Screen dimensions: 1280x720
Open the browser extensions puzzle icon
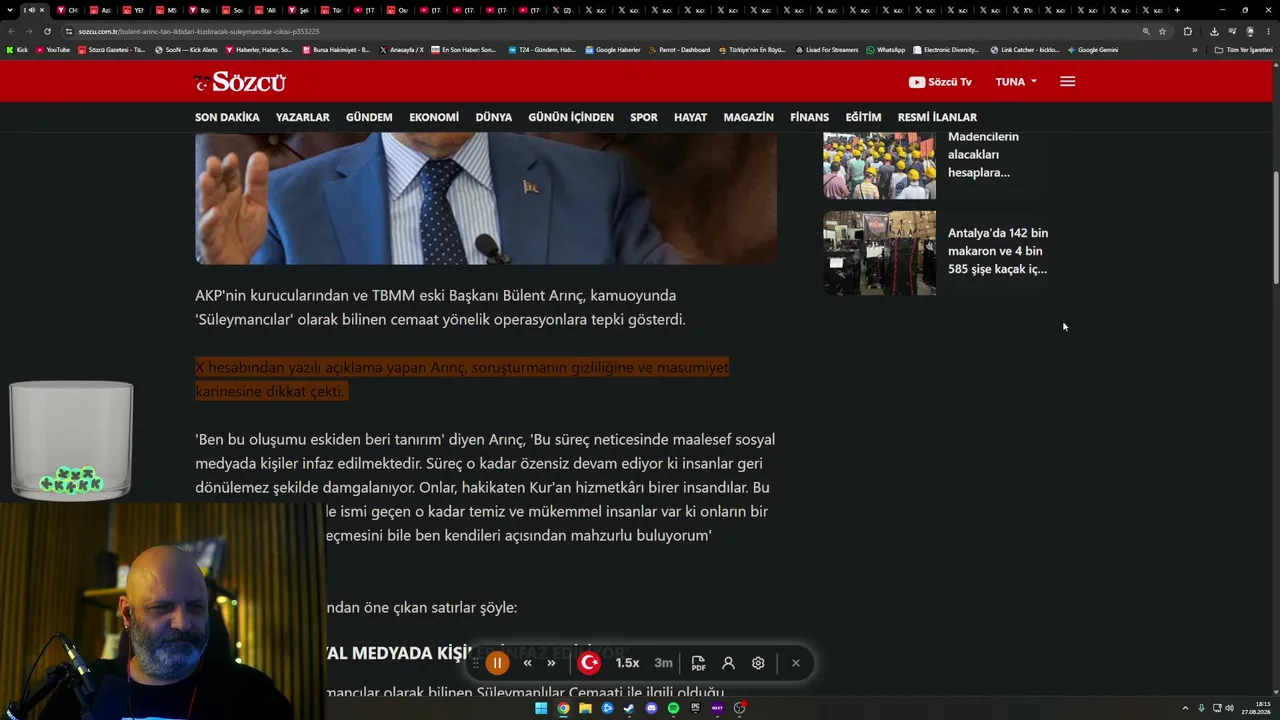[x=1188, y=31]
